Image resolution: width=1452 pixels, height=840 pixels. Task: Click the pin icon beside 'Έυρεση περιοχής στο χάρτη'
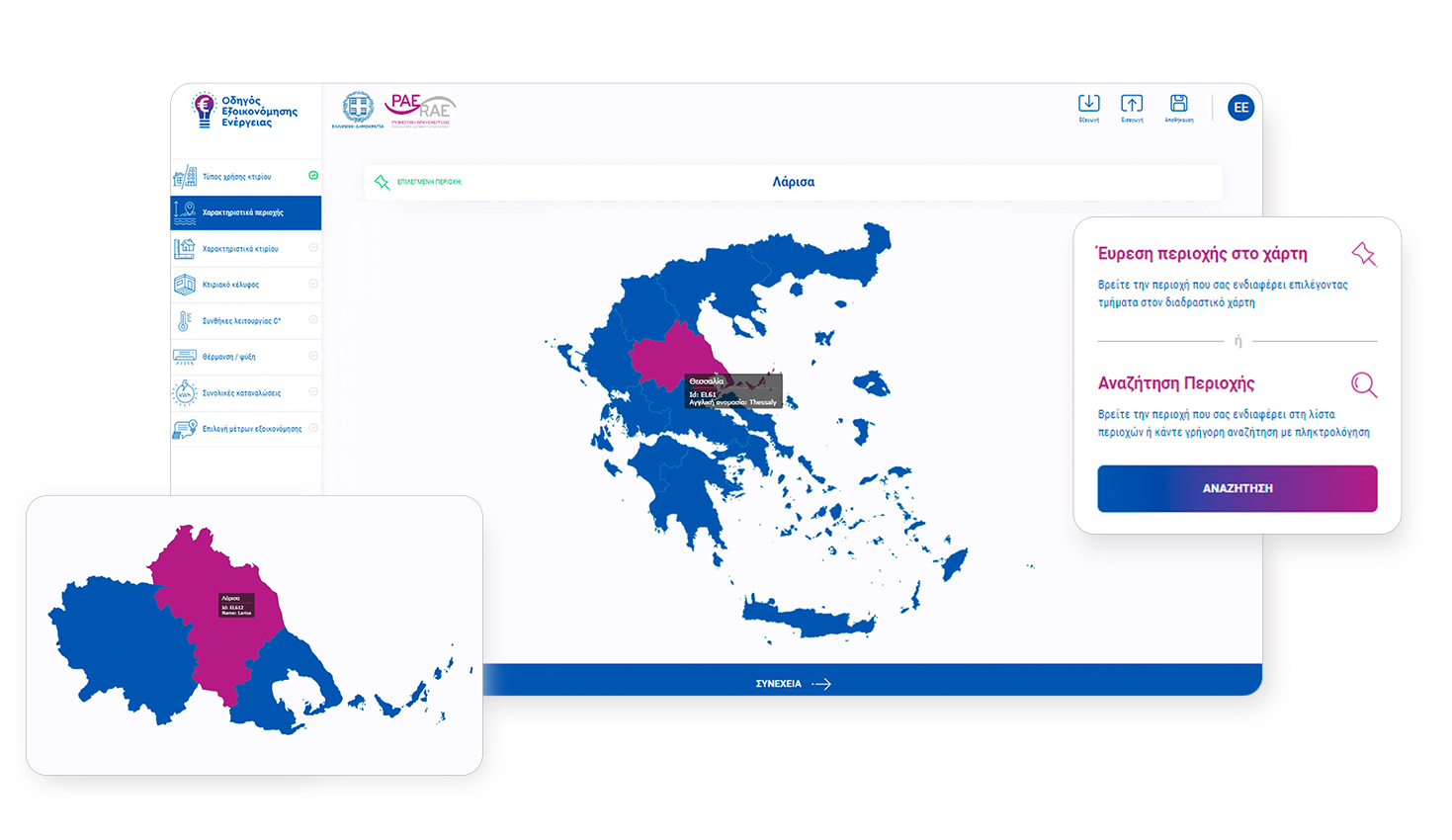1364,254
